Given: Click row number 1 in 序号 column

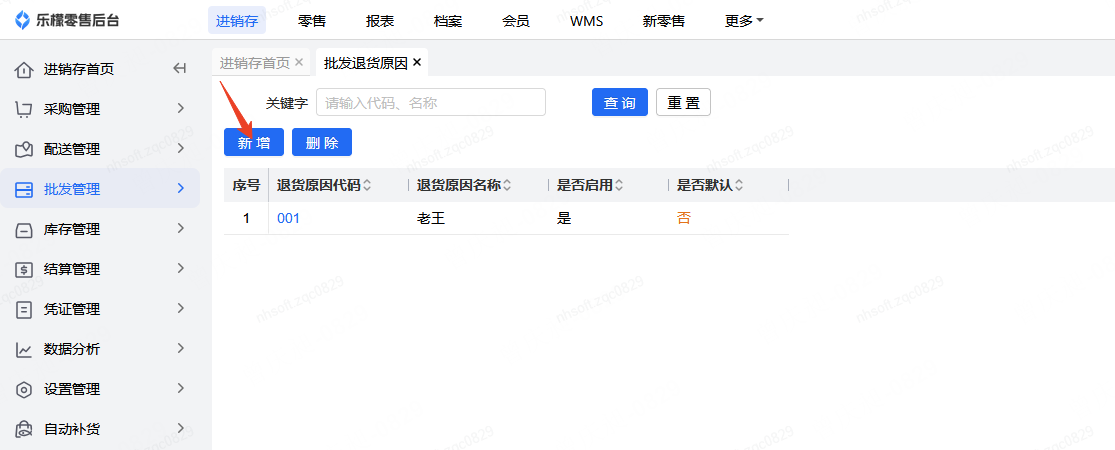Looking at the screenshot, I should (246, 218).
